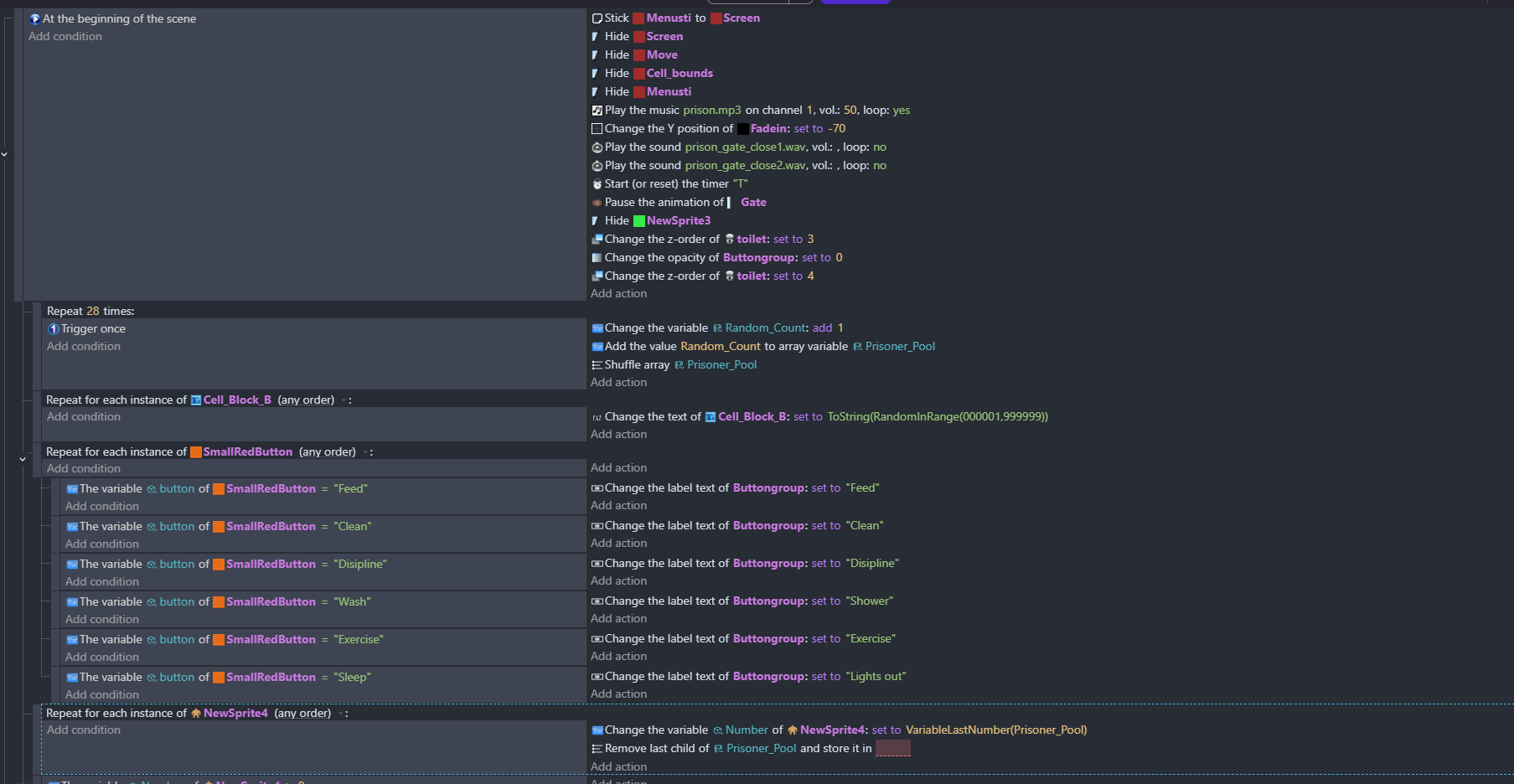The height and width of the screenshot is (784, 1514).
Task: Select the Stick action icon before Menusti
Action: coord(597,18)
